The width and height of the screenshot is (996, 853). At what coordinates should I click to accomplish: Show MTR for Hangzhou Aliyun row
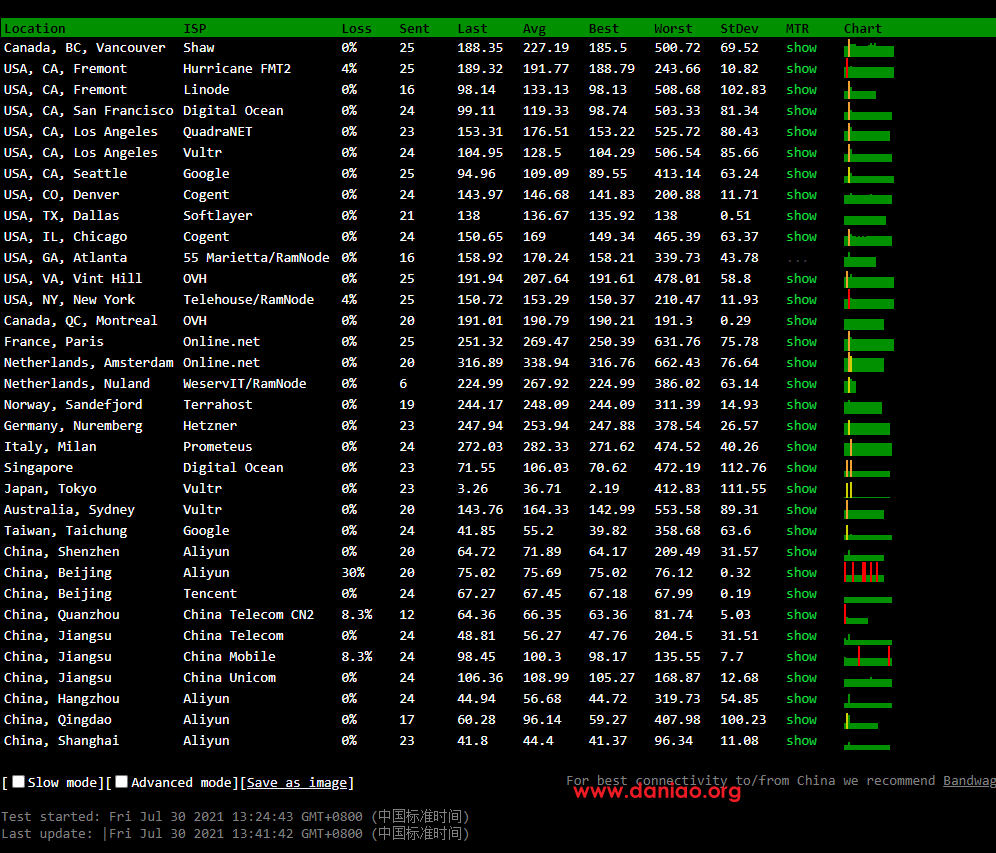[x=801, y=698]
